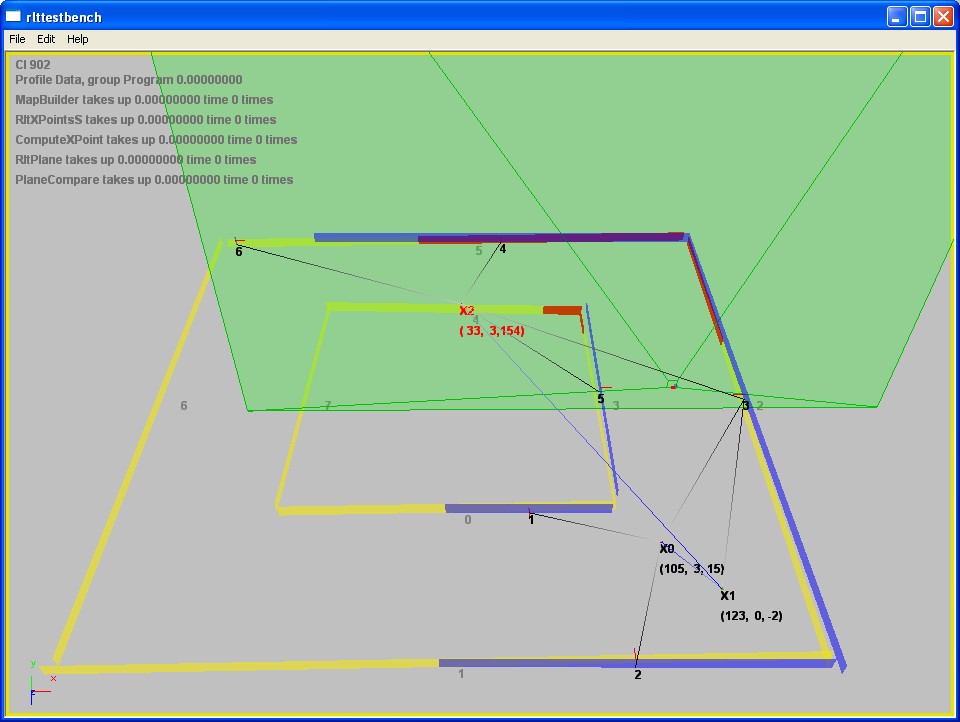
Task: Click the MapBuilder profile line
Action: coord(144,100)
